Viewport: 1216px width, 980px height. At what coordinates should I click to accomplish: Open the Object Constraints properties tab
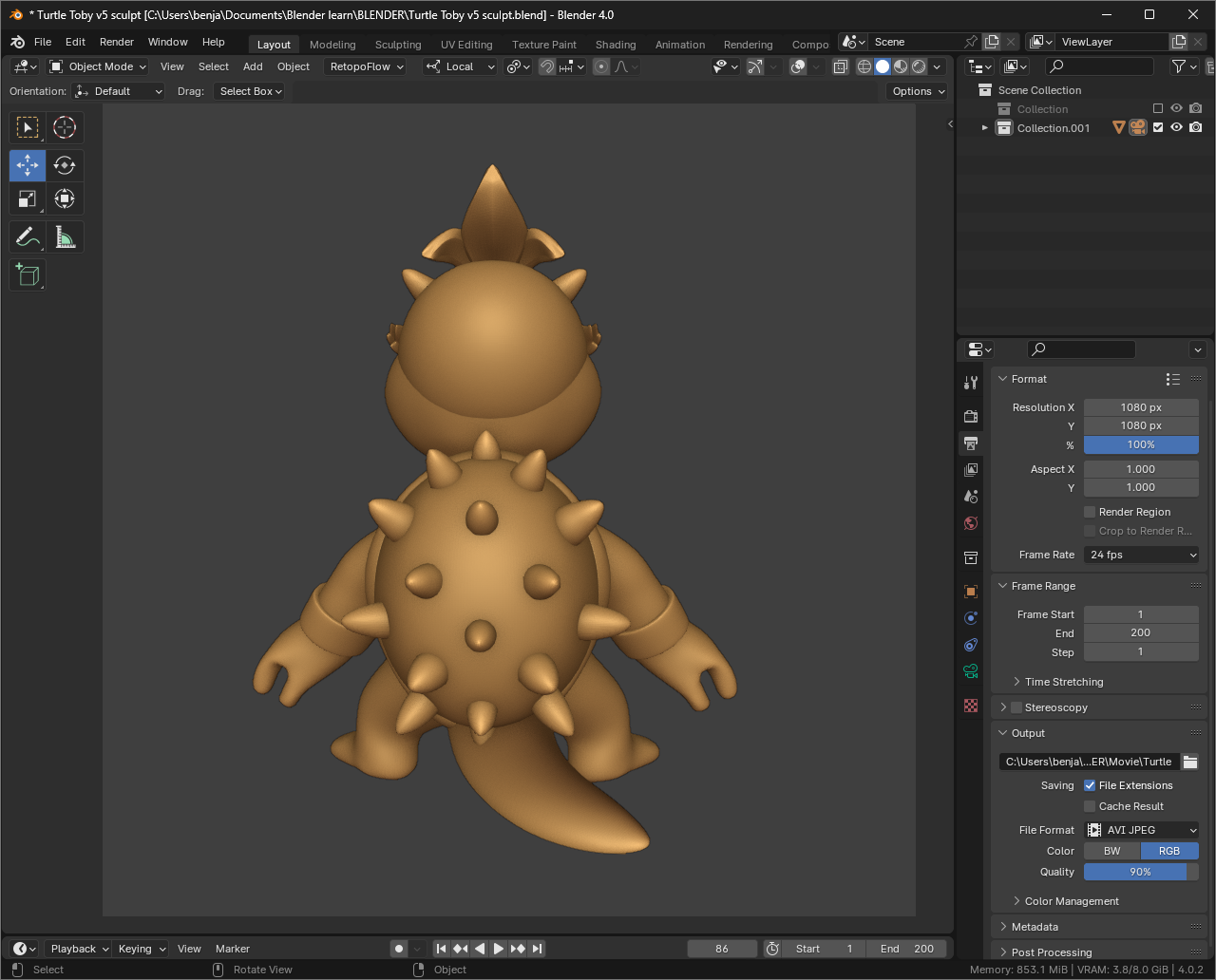[x=970, y=644]
